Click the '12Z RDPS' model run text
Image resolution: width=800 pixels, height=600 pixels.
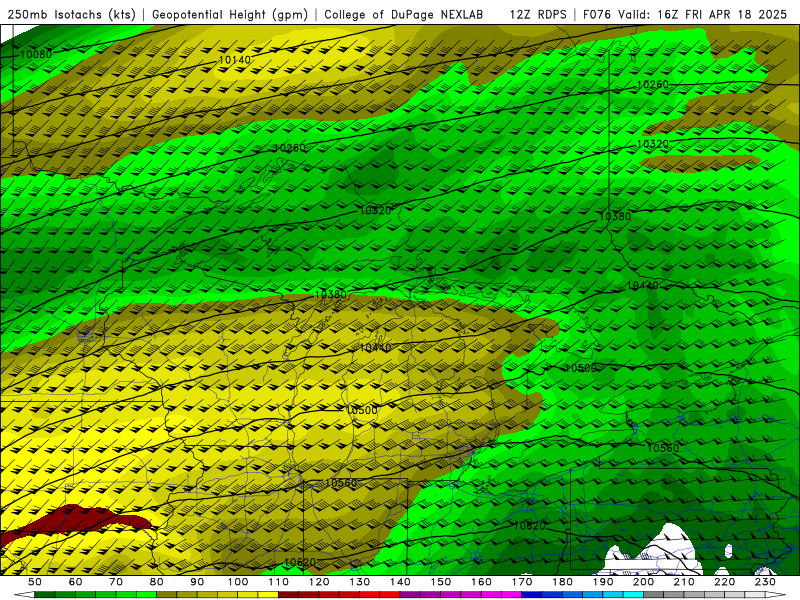[x=538, y=14]
